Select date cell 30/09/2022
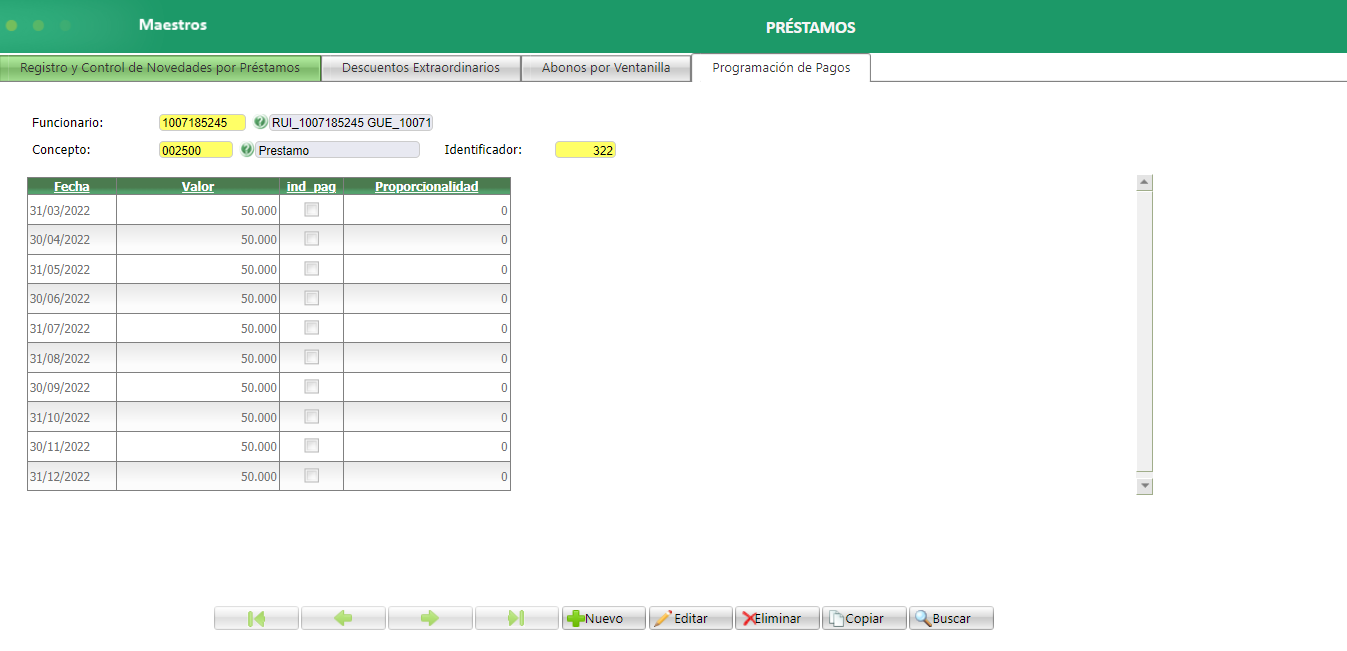The height and width of the screenshot is (651, 1347). (72, 387)
